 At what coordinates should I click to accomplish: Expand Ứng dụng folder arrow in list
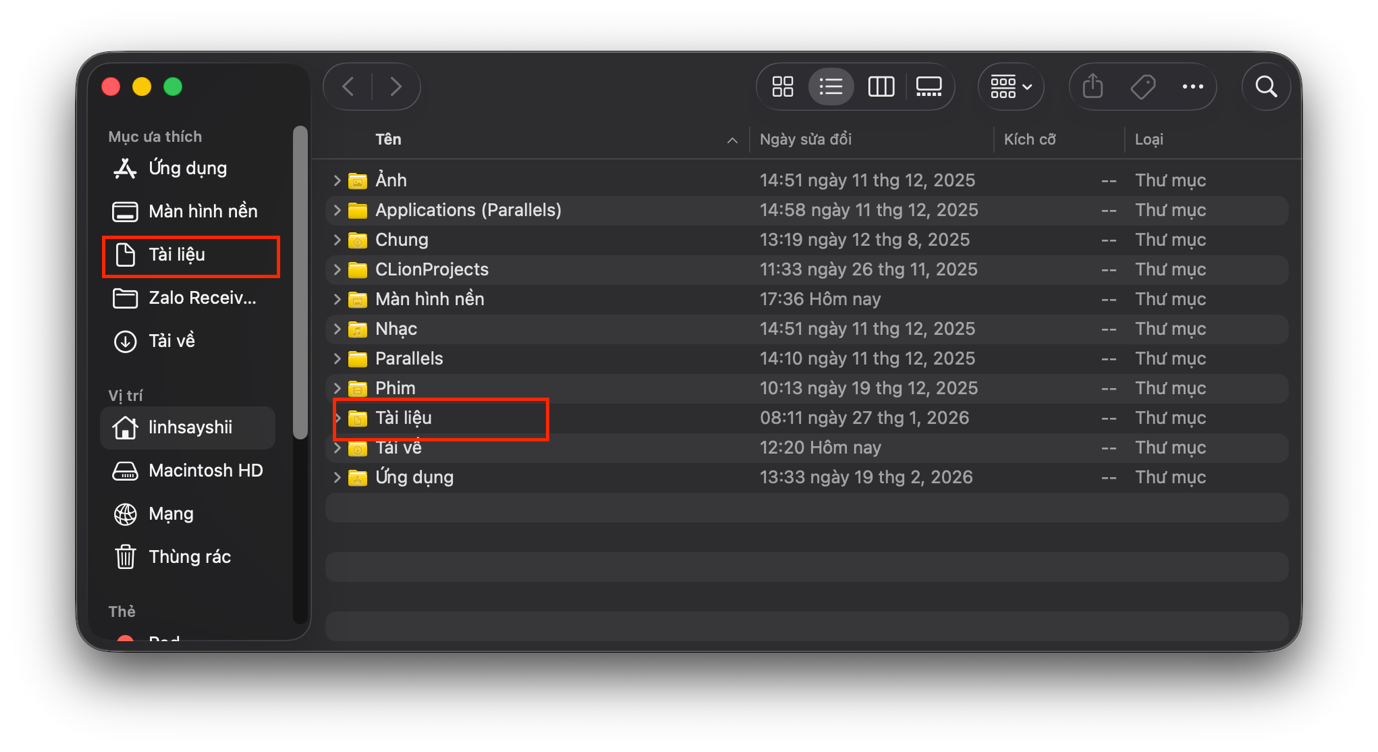click(337, 478)
